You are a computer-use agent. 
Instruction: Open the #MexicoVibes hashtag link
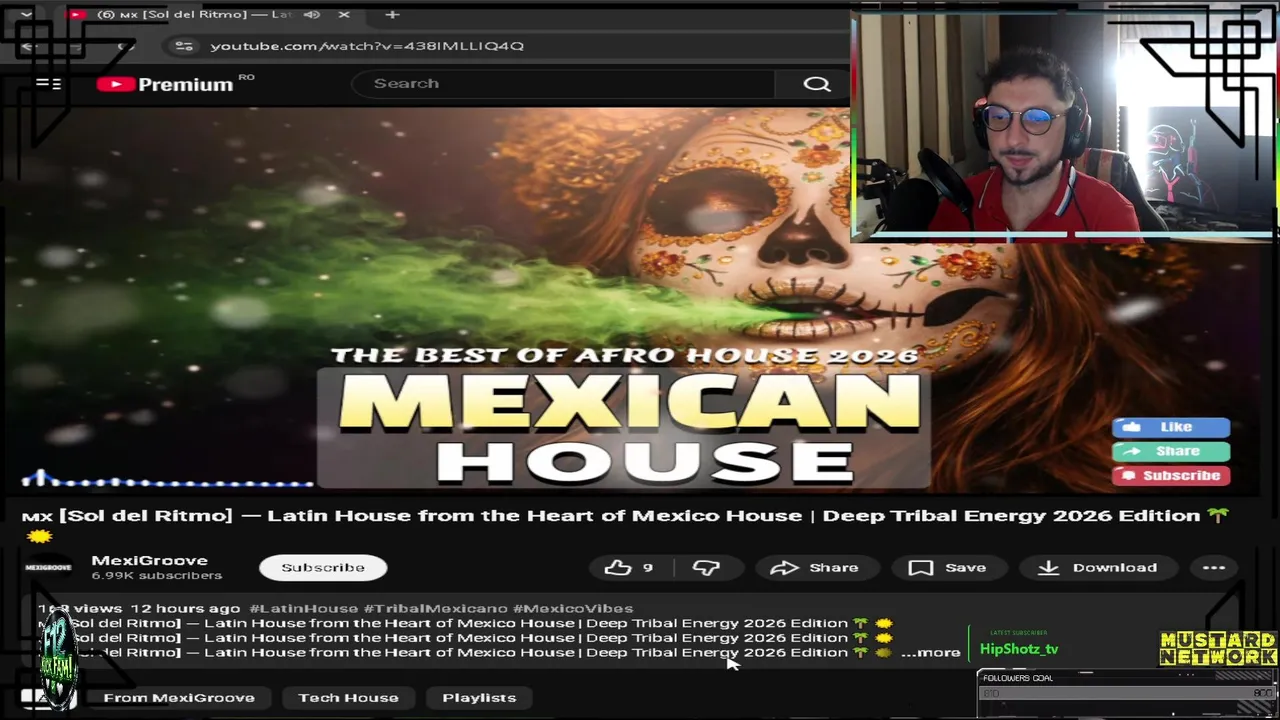pyautogui.click(x=573, y=608)
